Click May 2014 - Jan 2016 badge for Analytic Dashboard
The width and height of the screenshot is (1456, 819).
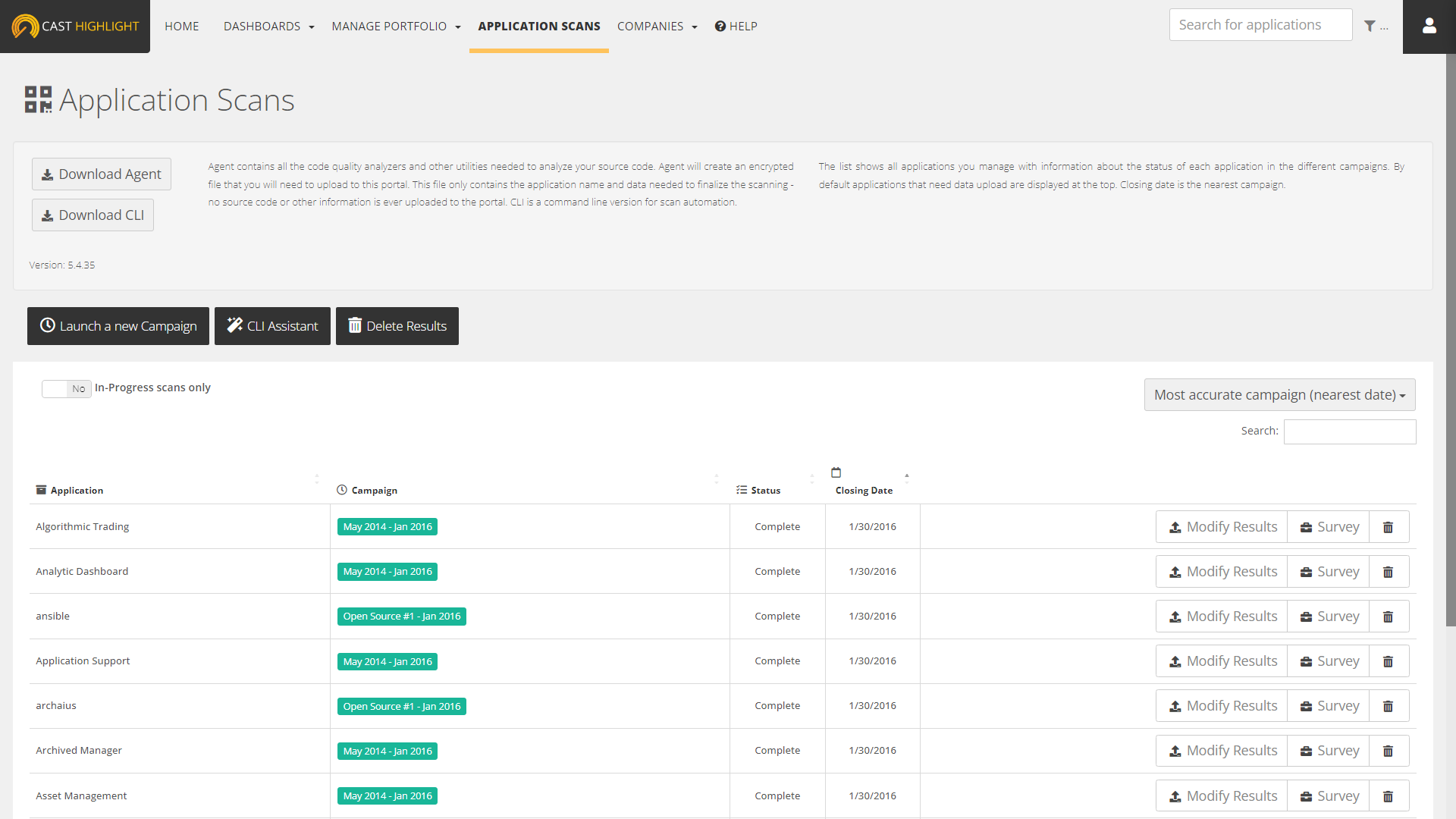[388, 572]
